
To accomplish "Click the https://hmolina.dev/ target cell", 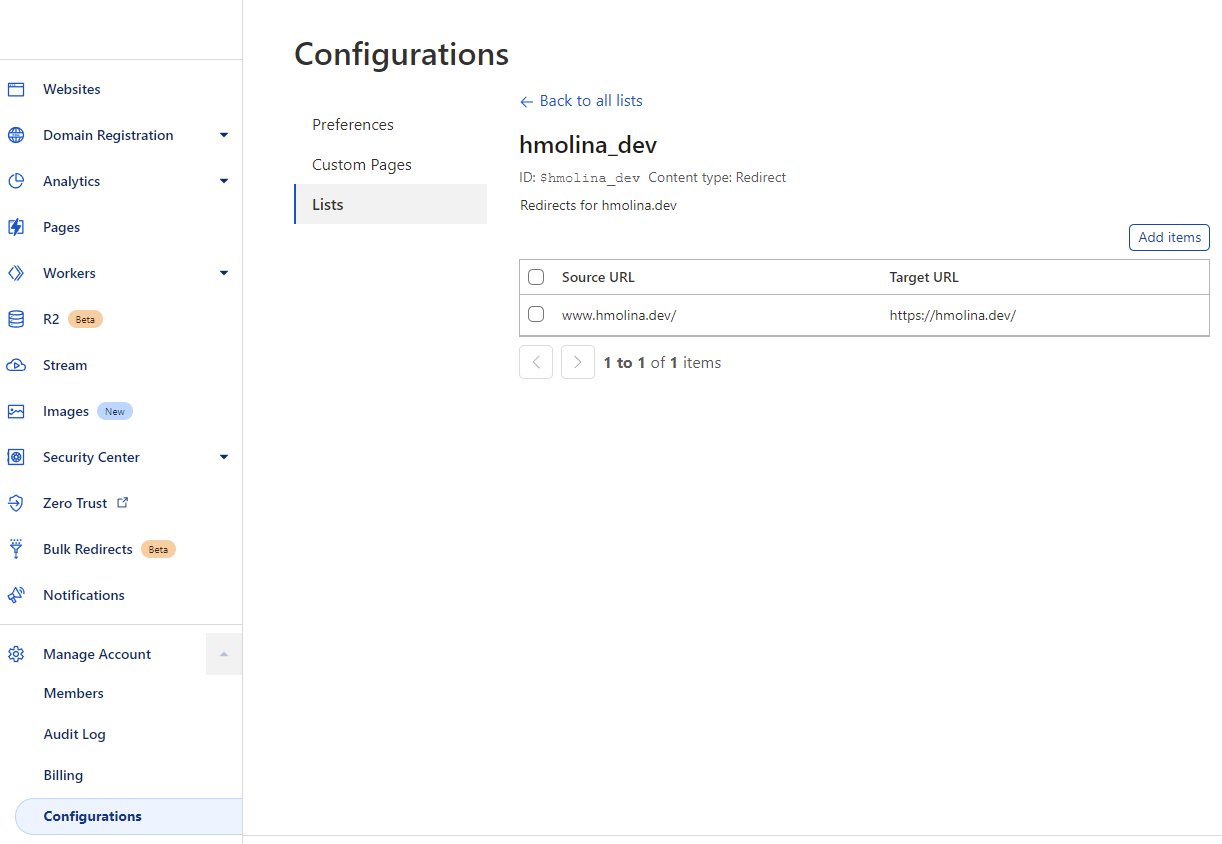I will 953,315.
